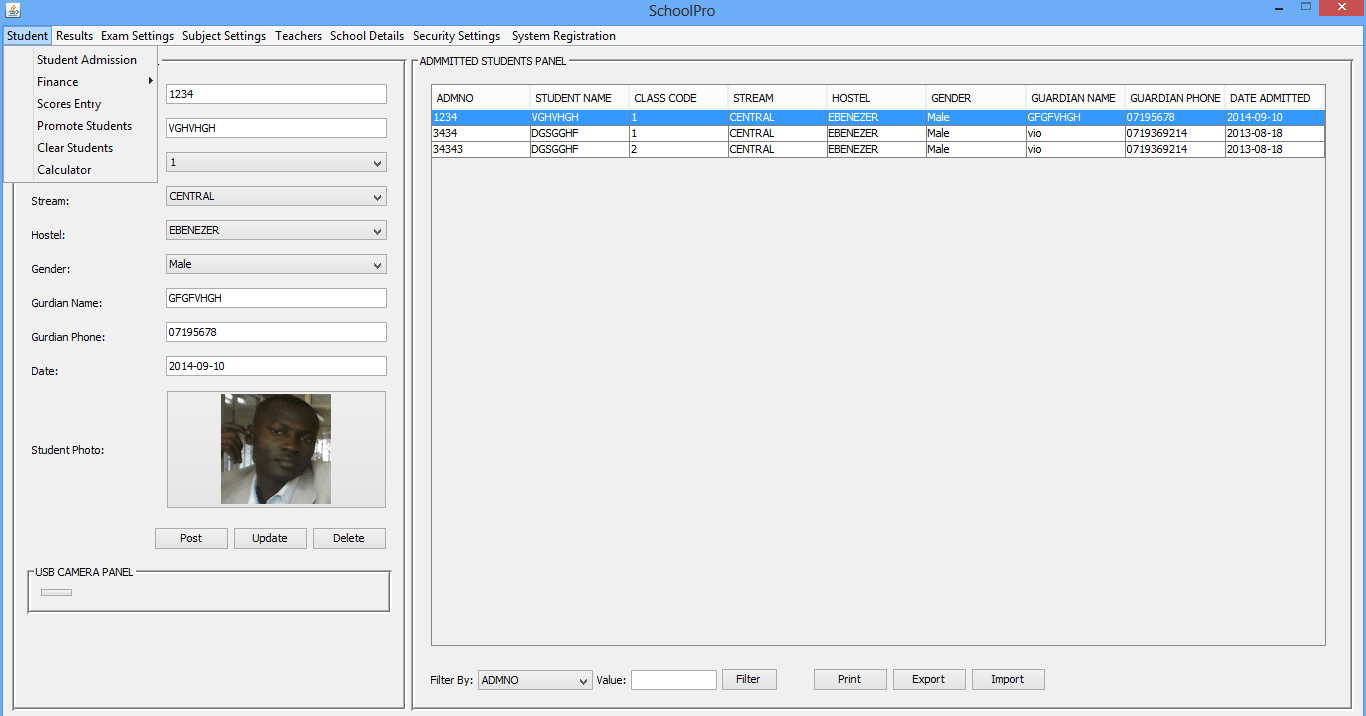Click the filter Value input field
The image size is (1366, 716).
(x=674, y=680)
